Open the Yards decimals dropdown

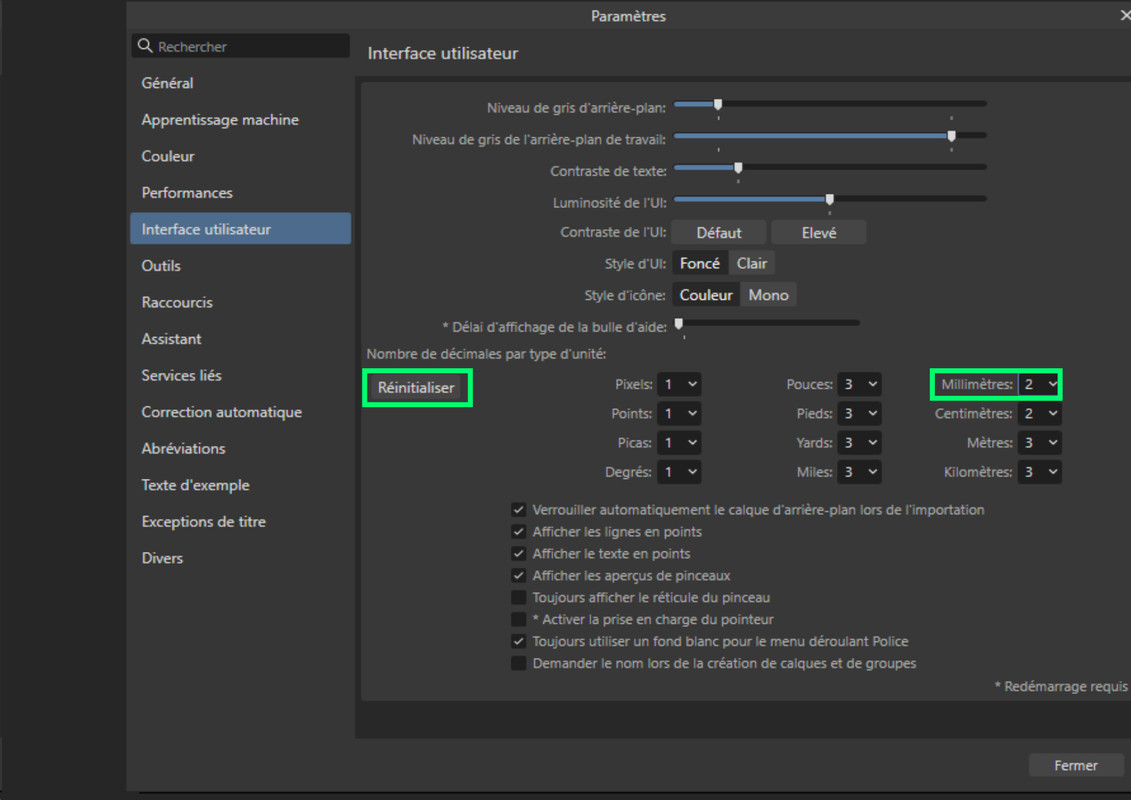tap(860, 443)
